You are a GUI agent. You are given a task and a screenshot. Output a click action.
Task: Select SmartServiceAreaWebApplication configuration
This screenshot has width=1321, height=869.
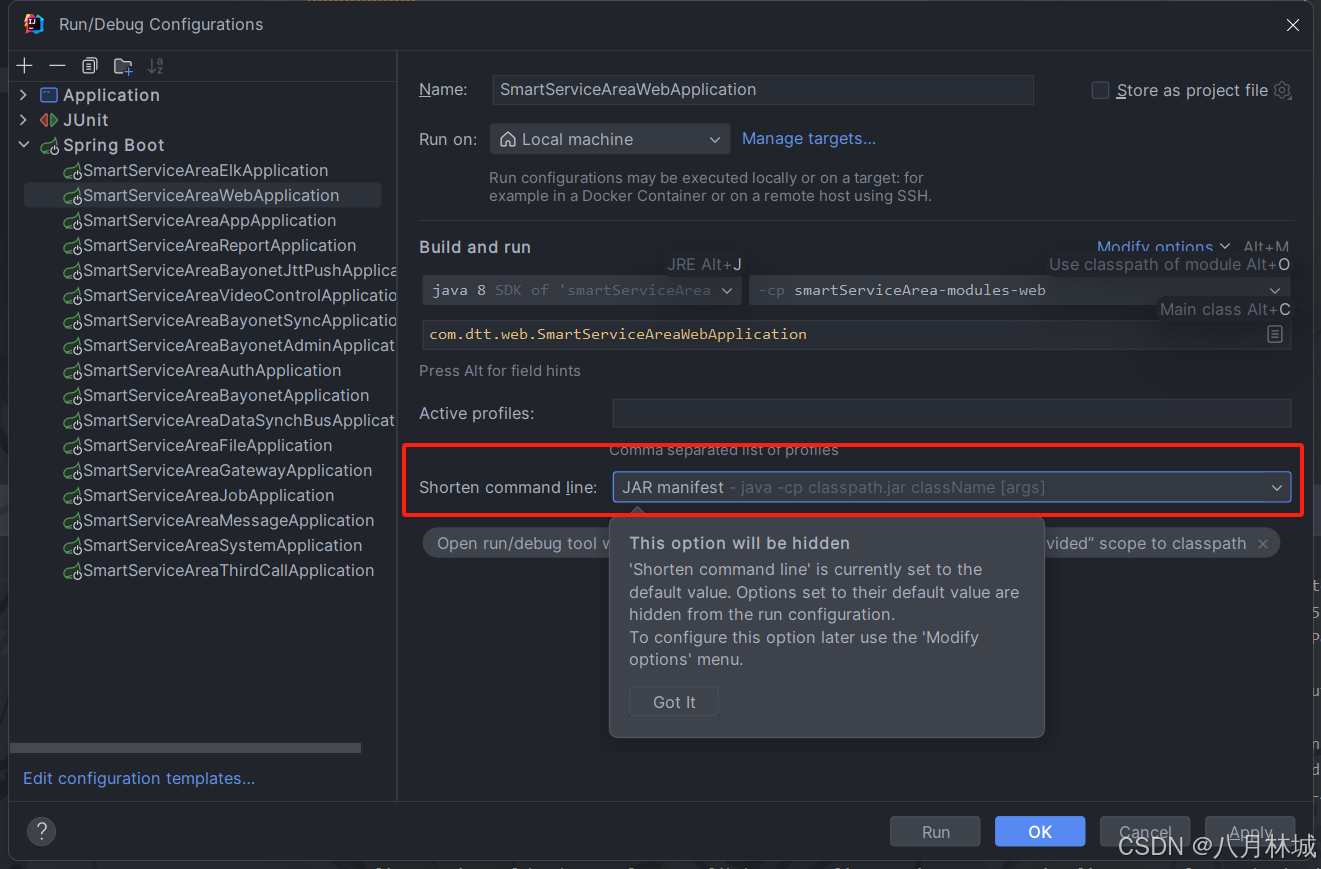point(201,195)
